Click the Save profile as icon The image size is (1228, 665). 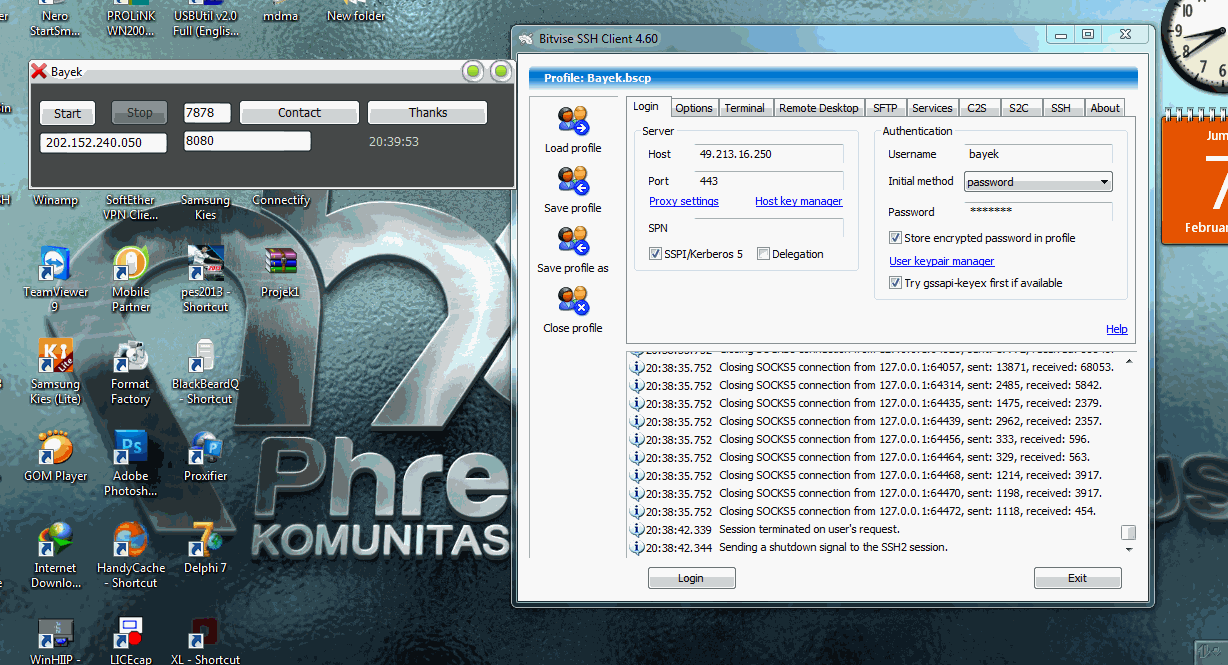[573, 240]
